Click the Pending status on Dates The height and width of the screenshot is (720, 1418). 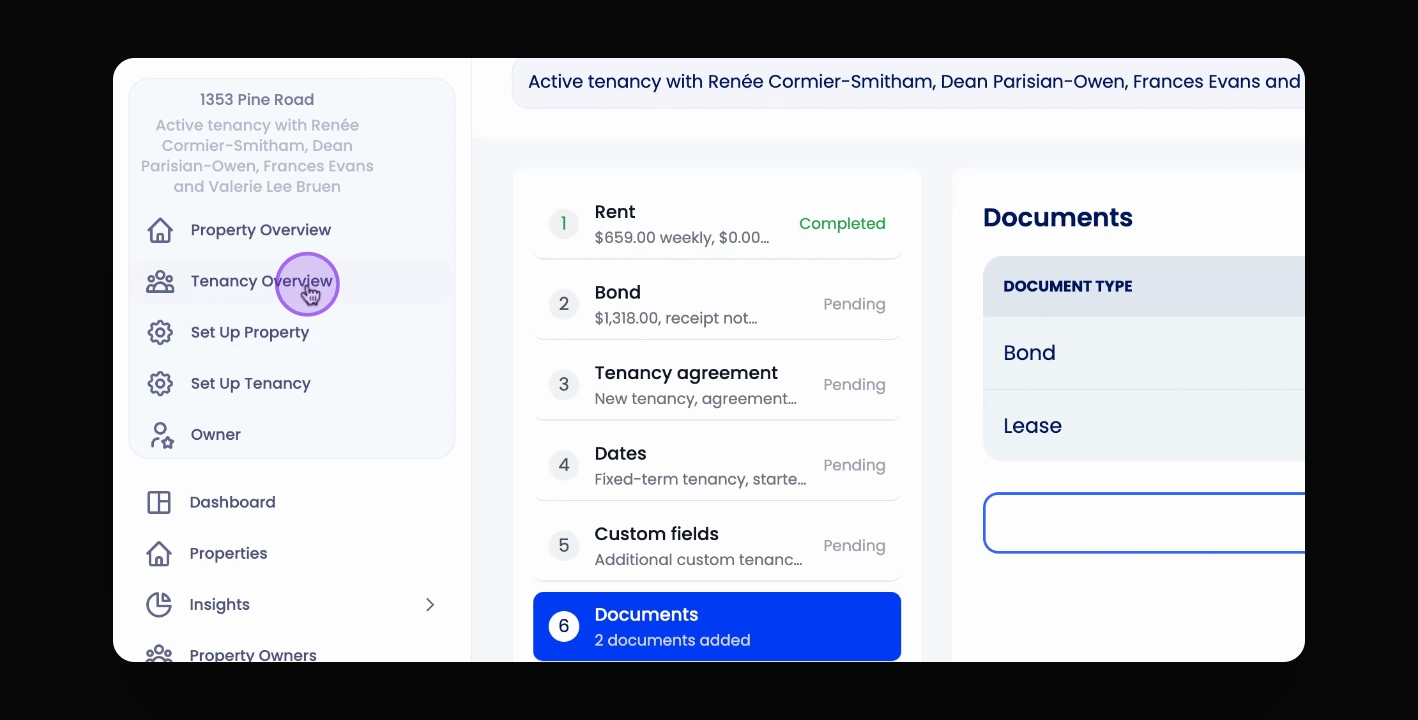click(x=854, y=465)
